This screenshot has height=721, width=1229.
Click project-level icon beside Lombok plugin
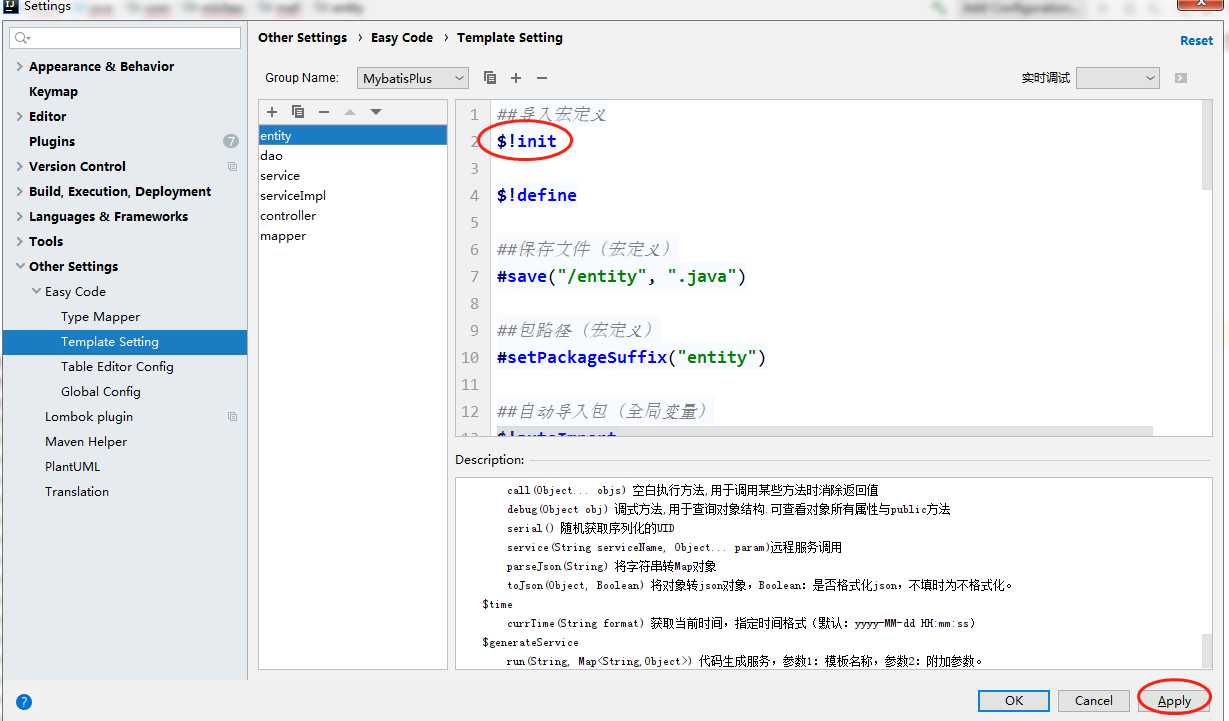click(232, 417)
